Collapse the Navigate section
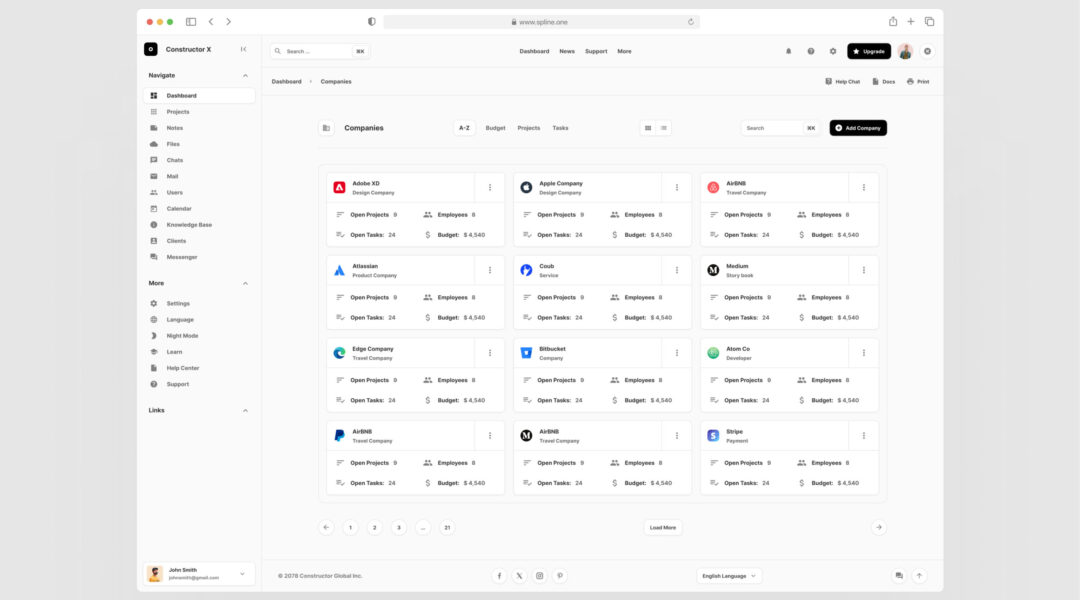This screenshot has height=600, width=1080. 245,76
